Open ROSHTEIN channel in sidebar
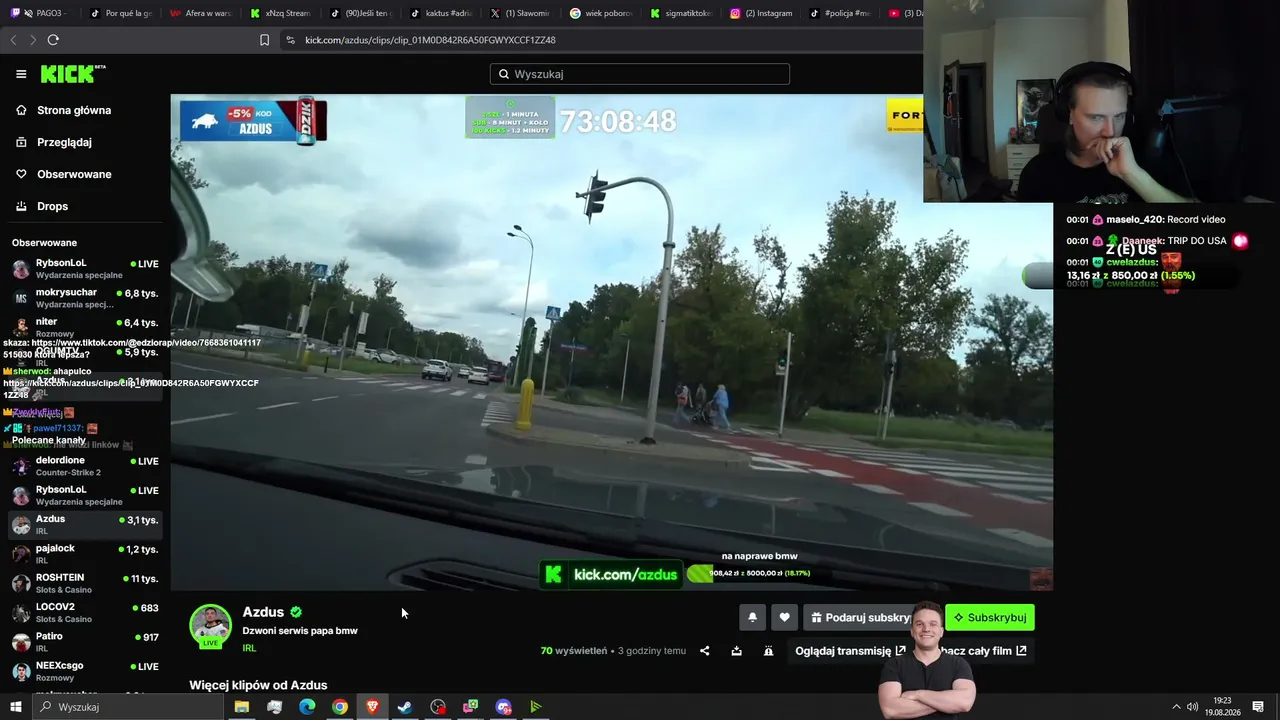 coord(85,583)
